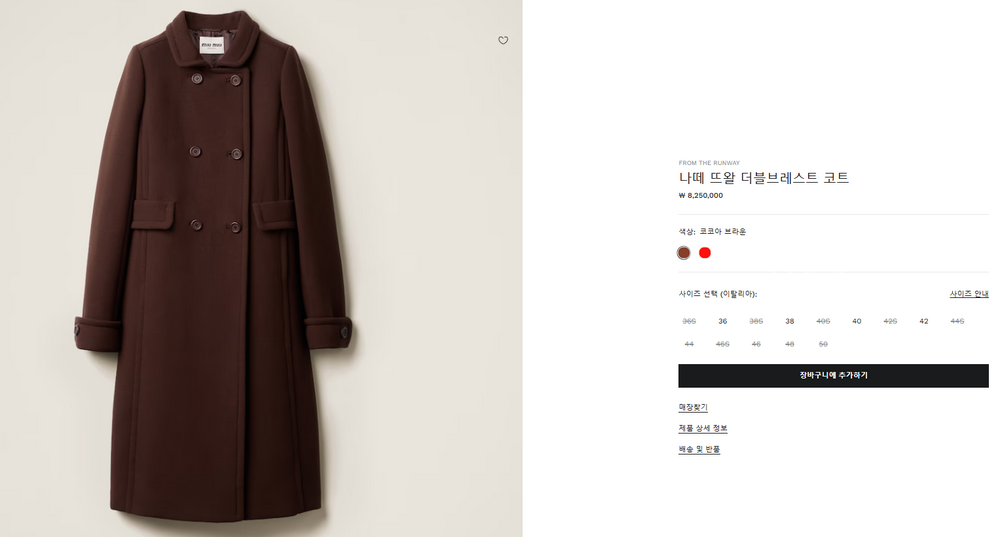
Task: Click the unavailable size 50
Action: coord(823,344)
